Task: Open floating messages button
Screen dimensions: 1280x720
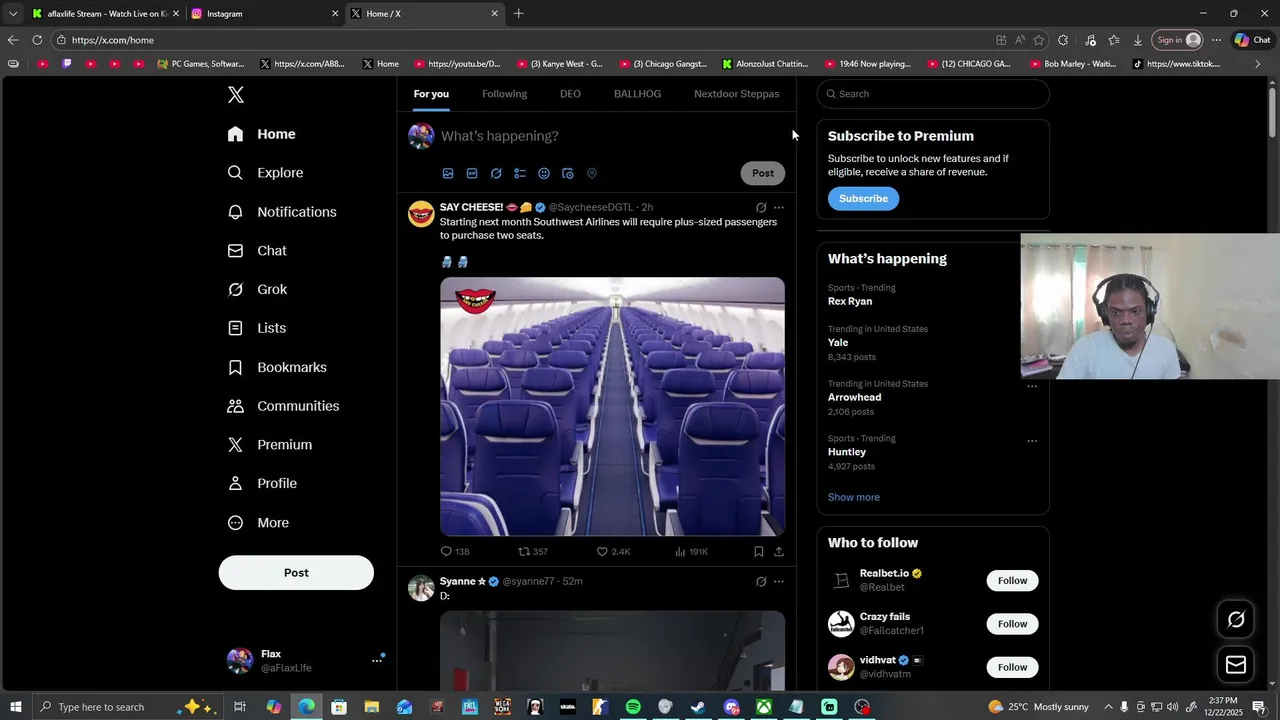Action: [1236, 665]
